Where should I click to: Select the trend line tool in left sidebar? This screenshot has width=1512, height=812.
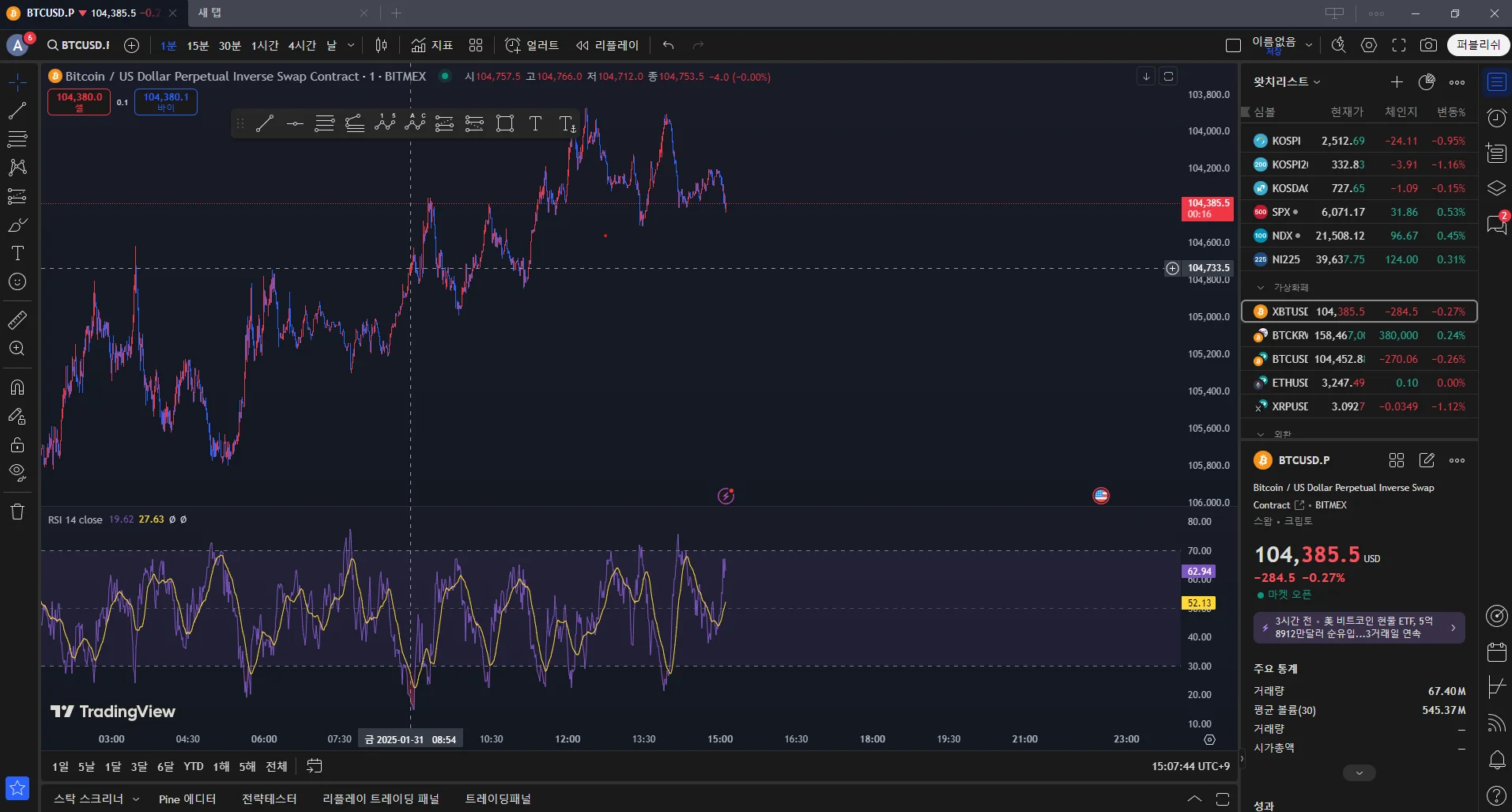(17, 111)
